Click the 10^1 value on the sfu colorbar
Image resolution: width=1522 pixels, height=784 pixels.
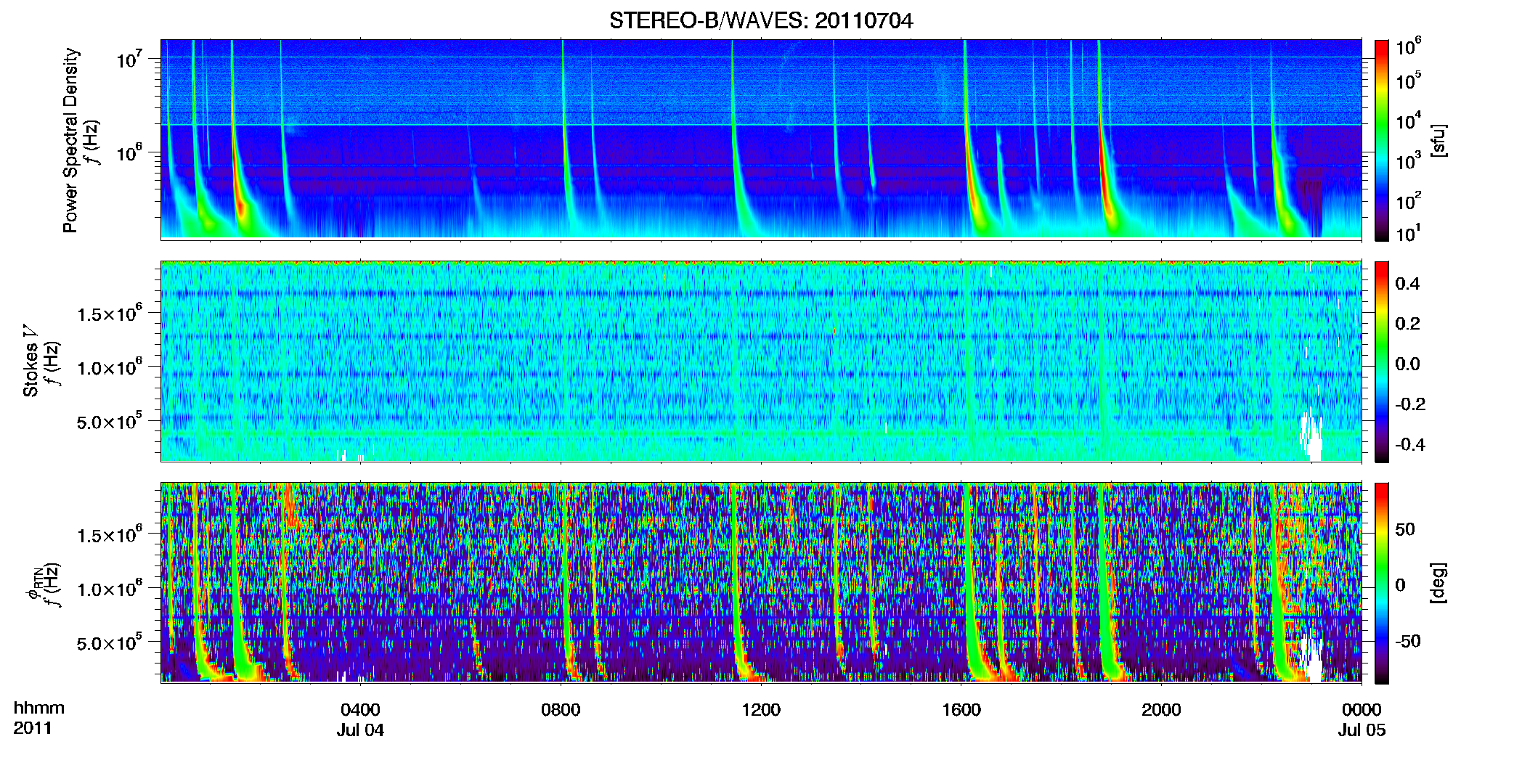click(1409, 232)
